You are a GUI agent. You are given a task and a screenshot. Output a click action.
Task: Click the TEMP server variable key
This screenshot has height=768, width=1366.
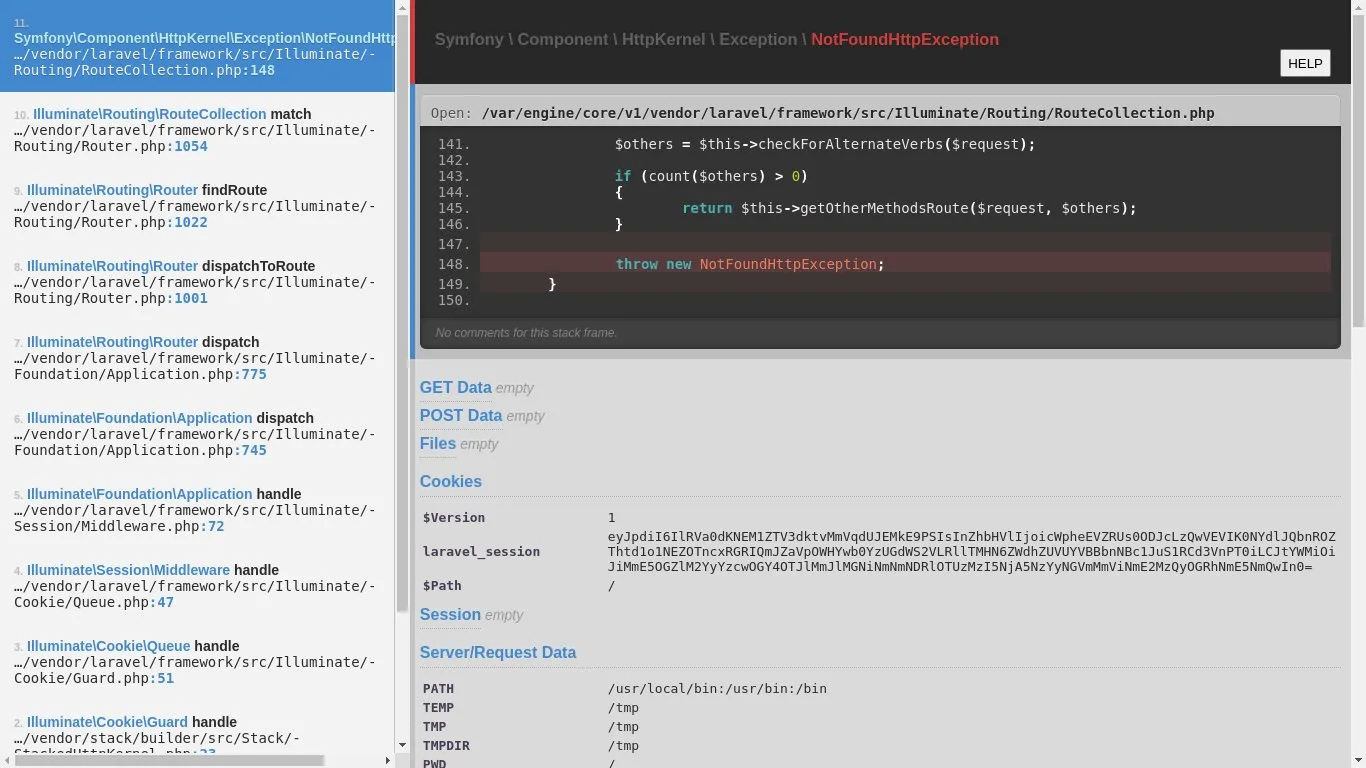[x=438, y=708]
